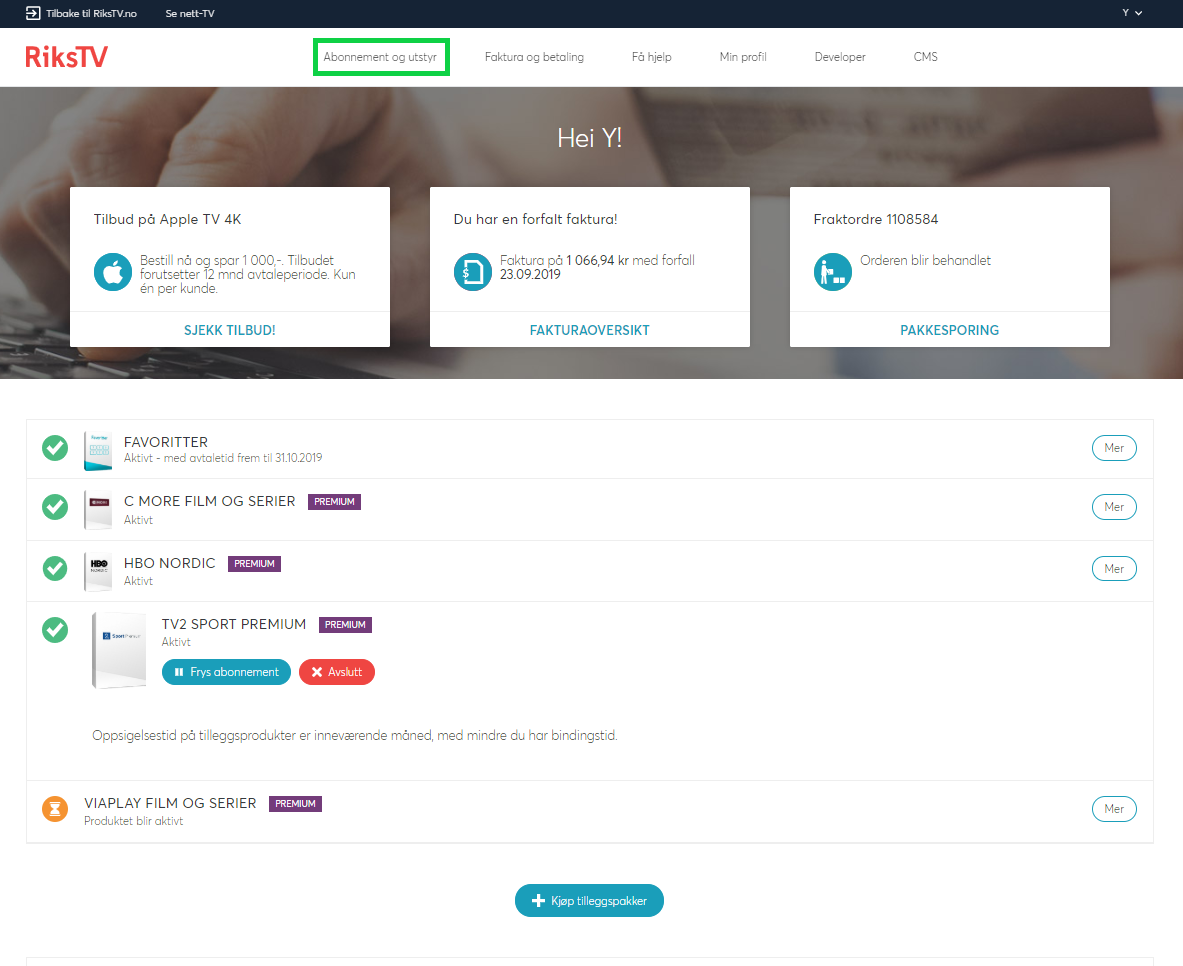
Task: Click Se nett-TV link
Action: (x=190, y=13)
